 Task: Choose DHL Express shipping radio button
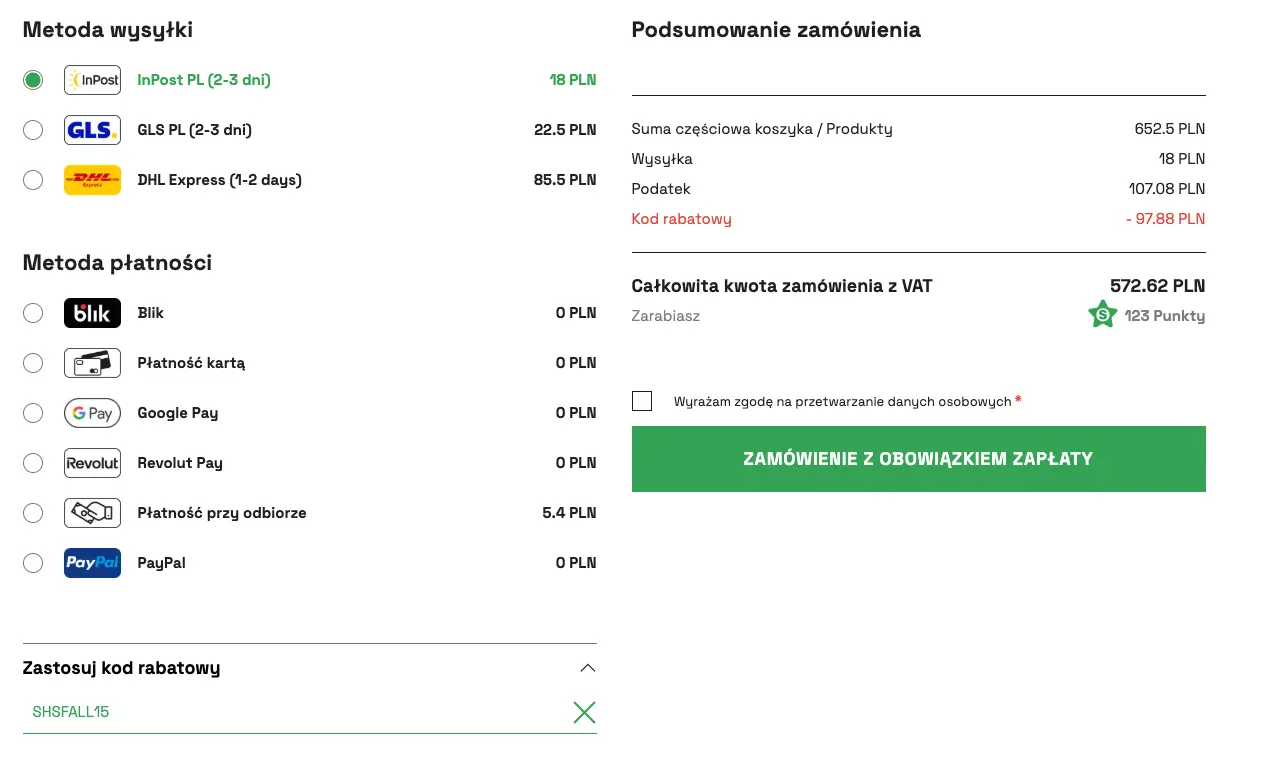[x=33, y=180]
